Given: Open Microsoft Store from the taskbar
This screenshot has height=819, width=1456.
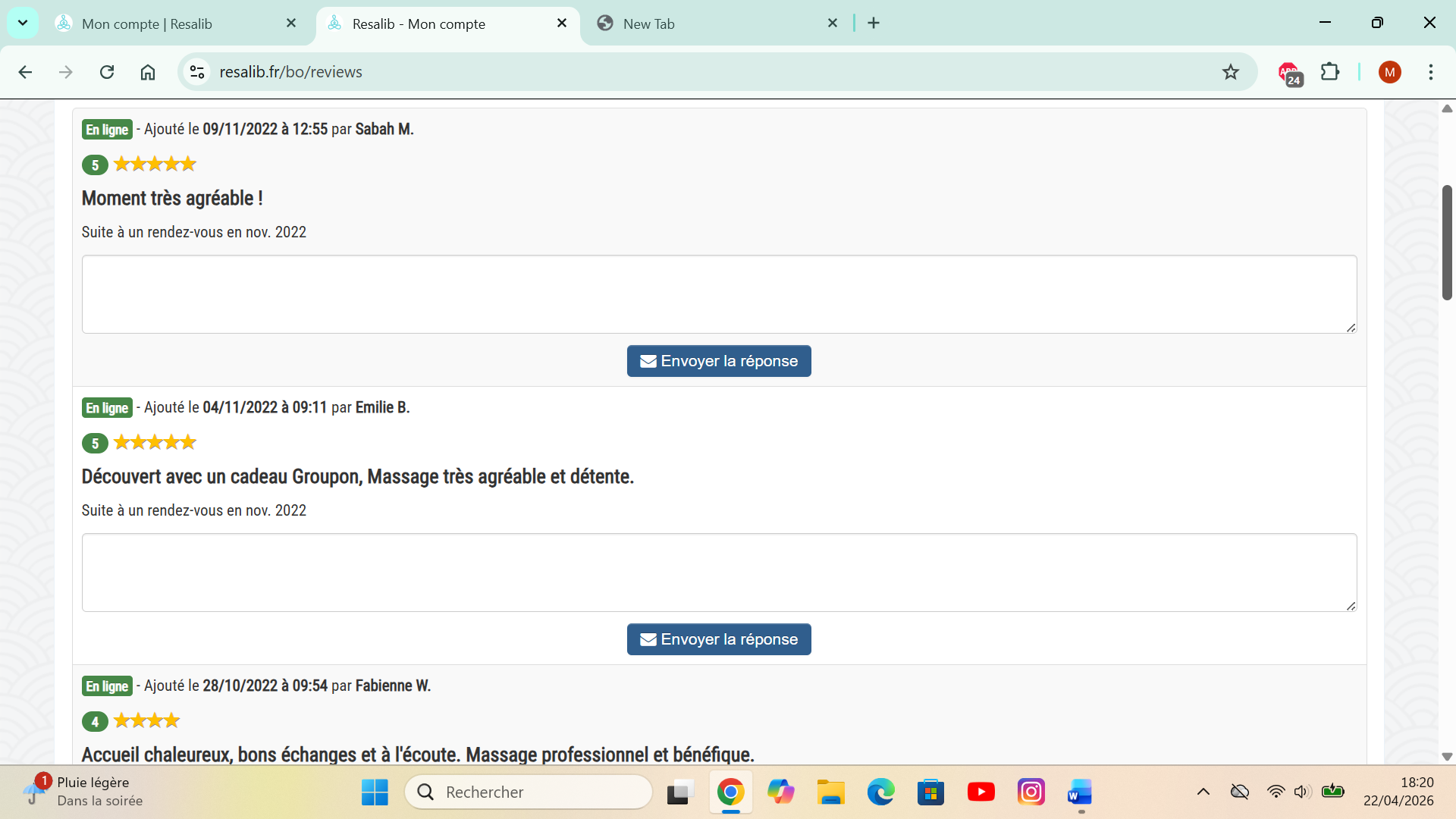Looking at the screenshot, I should 930,792.
